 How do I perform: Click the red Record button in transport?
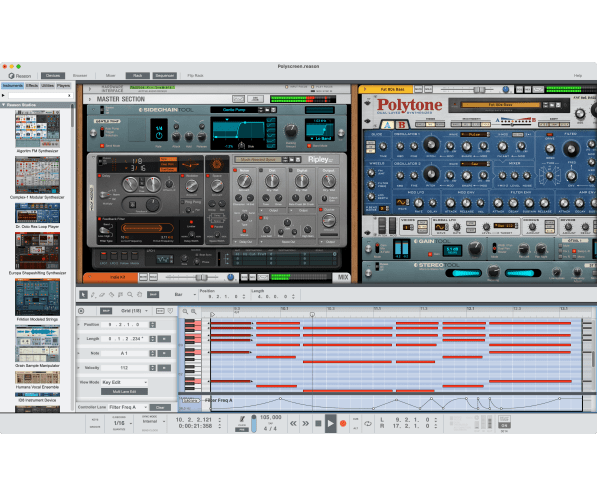pos(343,423)
